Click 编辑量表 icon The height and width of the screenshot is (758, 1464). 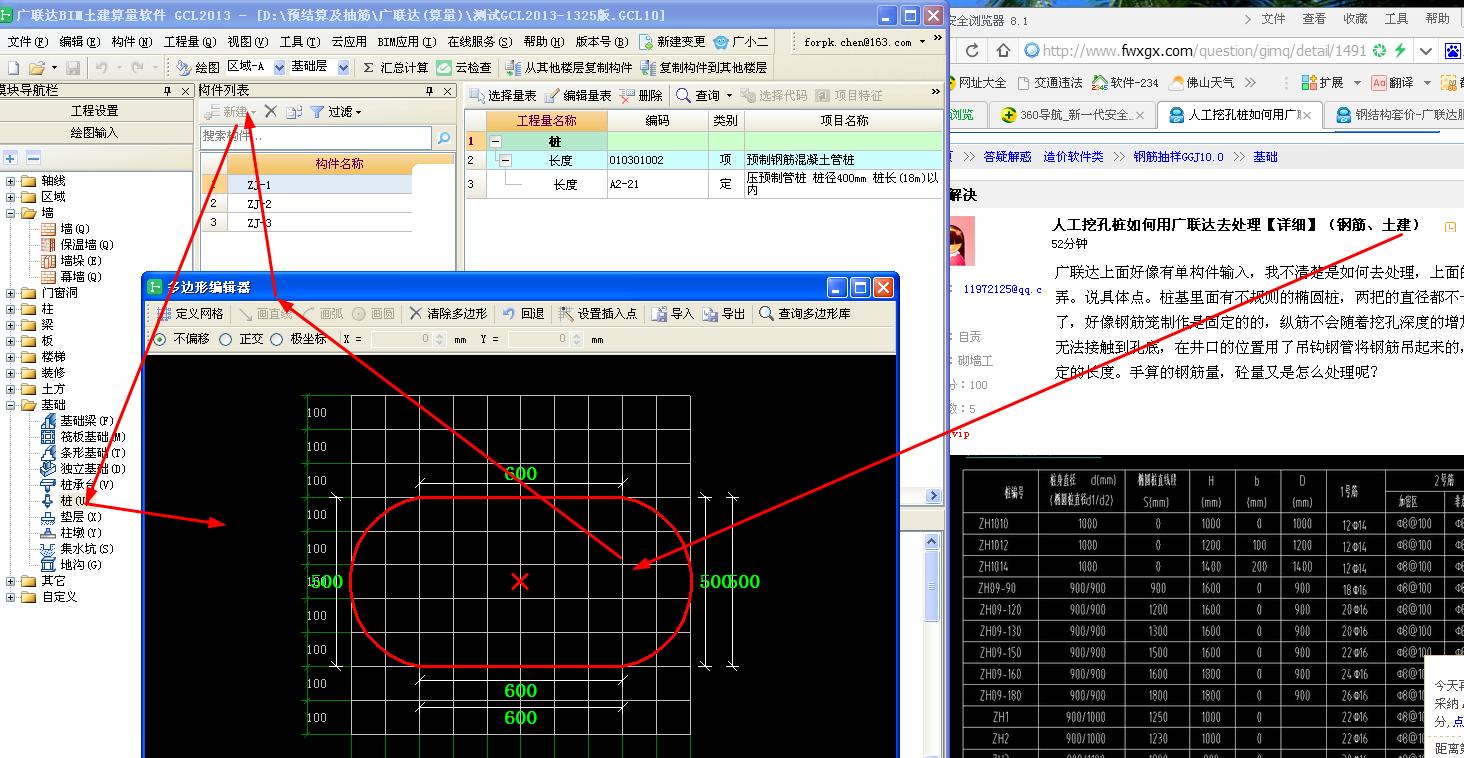coord(552,95)
